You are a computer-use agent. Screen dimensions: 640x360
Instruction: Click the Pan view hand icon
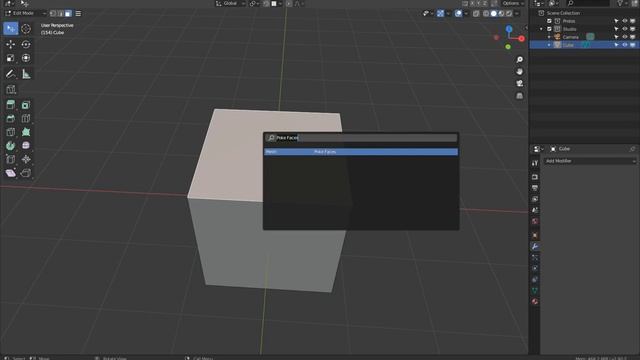click(x=520, y=71)
